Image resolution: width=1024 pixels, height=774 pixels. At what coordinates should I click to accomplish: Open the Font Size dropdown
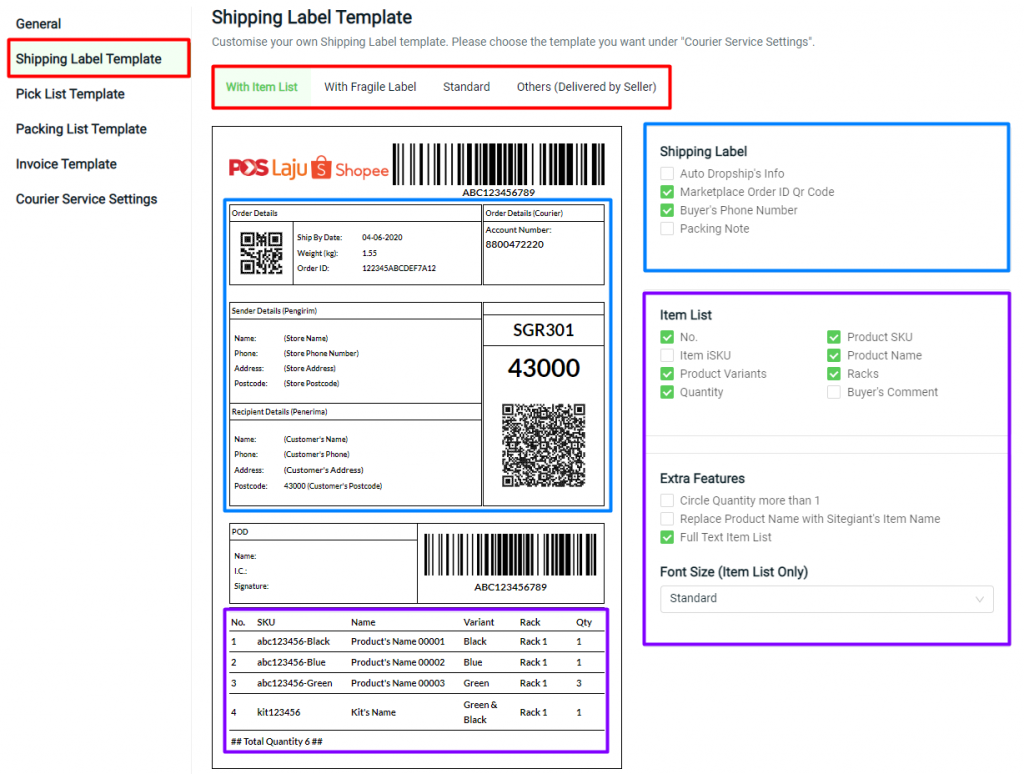[827, 598]
